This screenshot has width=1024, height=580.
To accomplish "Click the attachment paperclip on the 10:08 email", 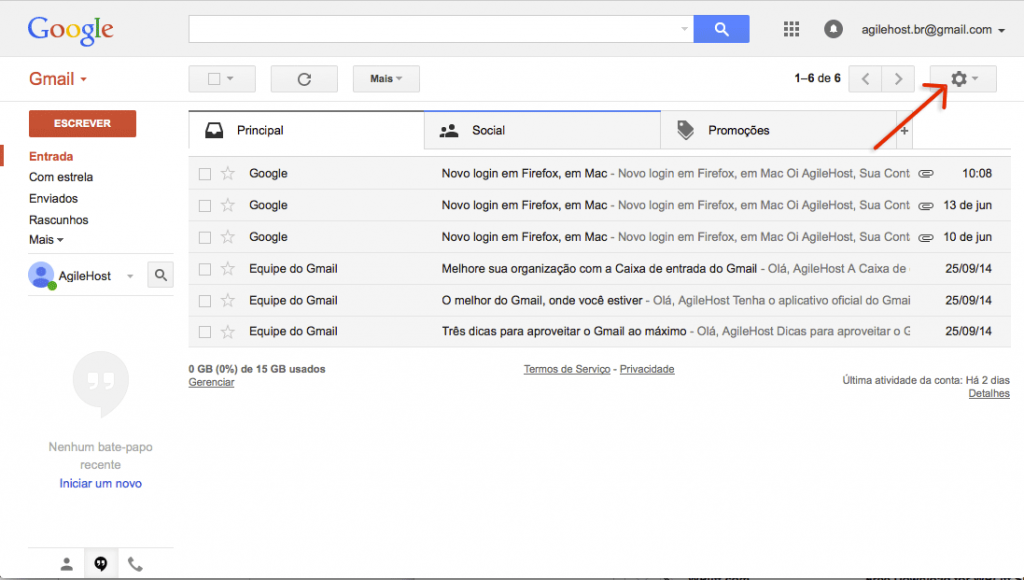I will 925,174.
